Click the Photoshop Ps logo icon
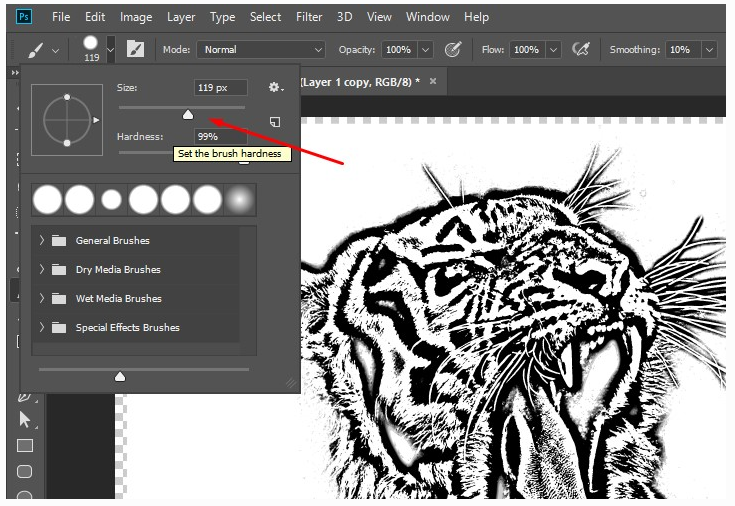This screenshot has width=735, height=506. coord(23,17)
